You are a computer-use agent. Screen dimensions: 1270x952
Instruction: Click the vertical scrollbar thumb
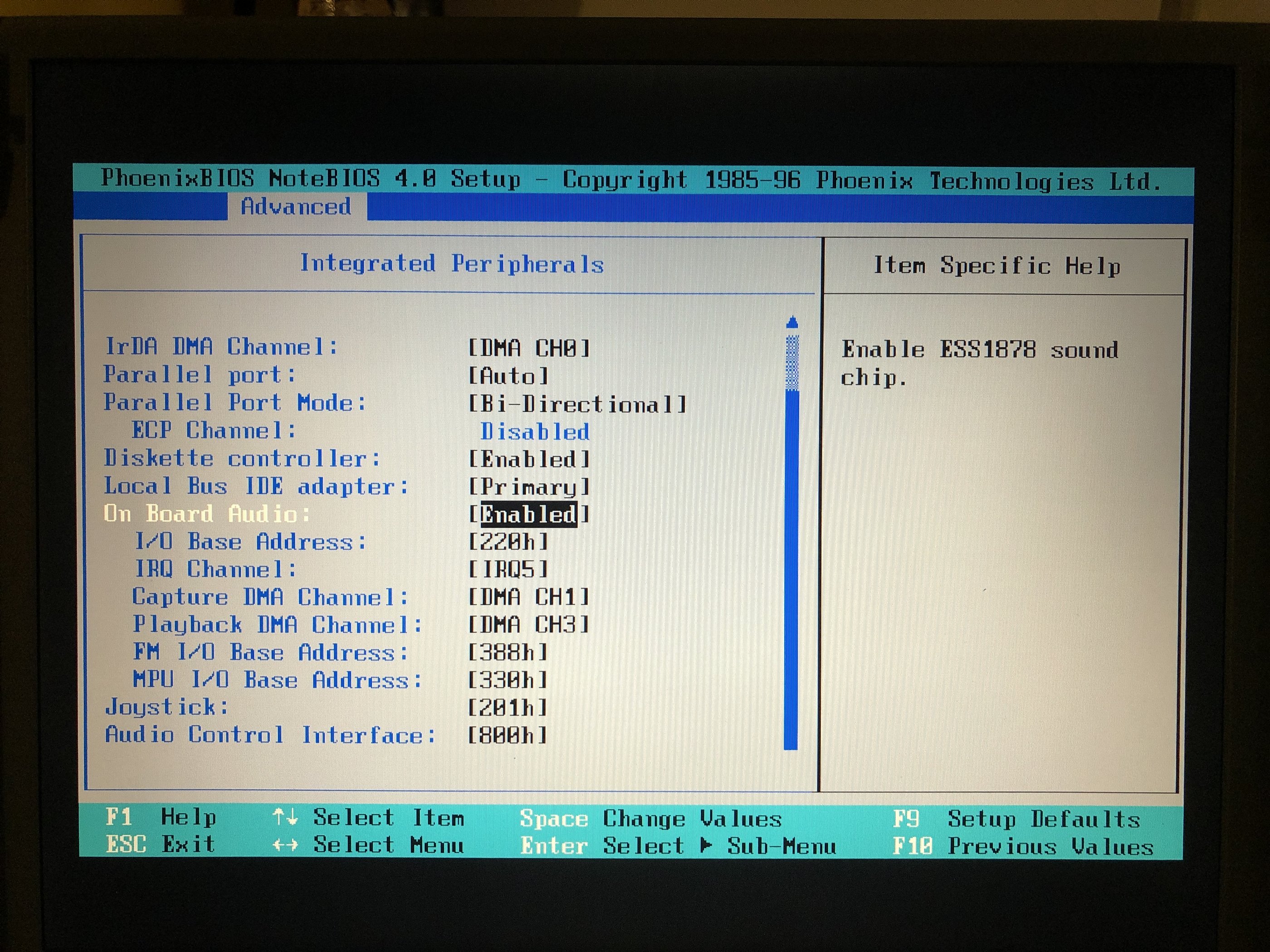click(792, 363)
